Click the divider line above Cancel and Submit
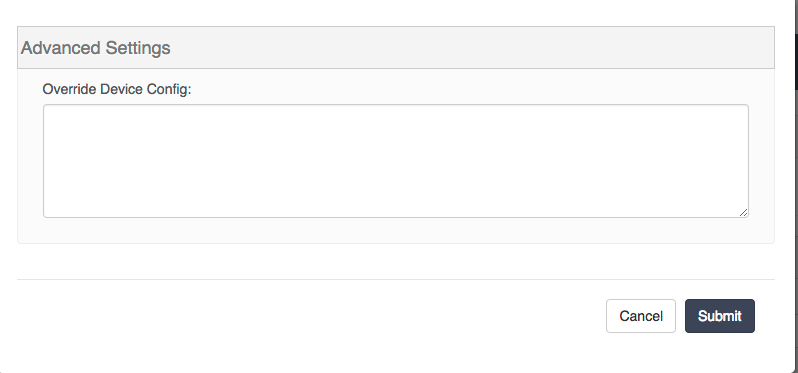Image resolution: width=798 pixels, height=373 pixels. tap(396, 279)
